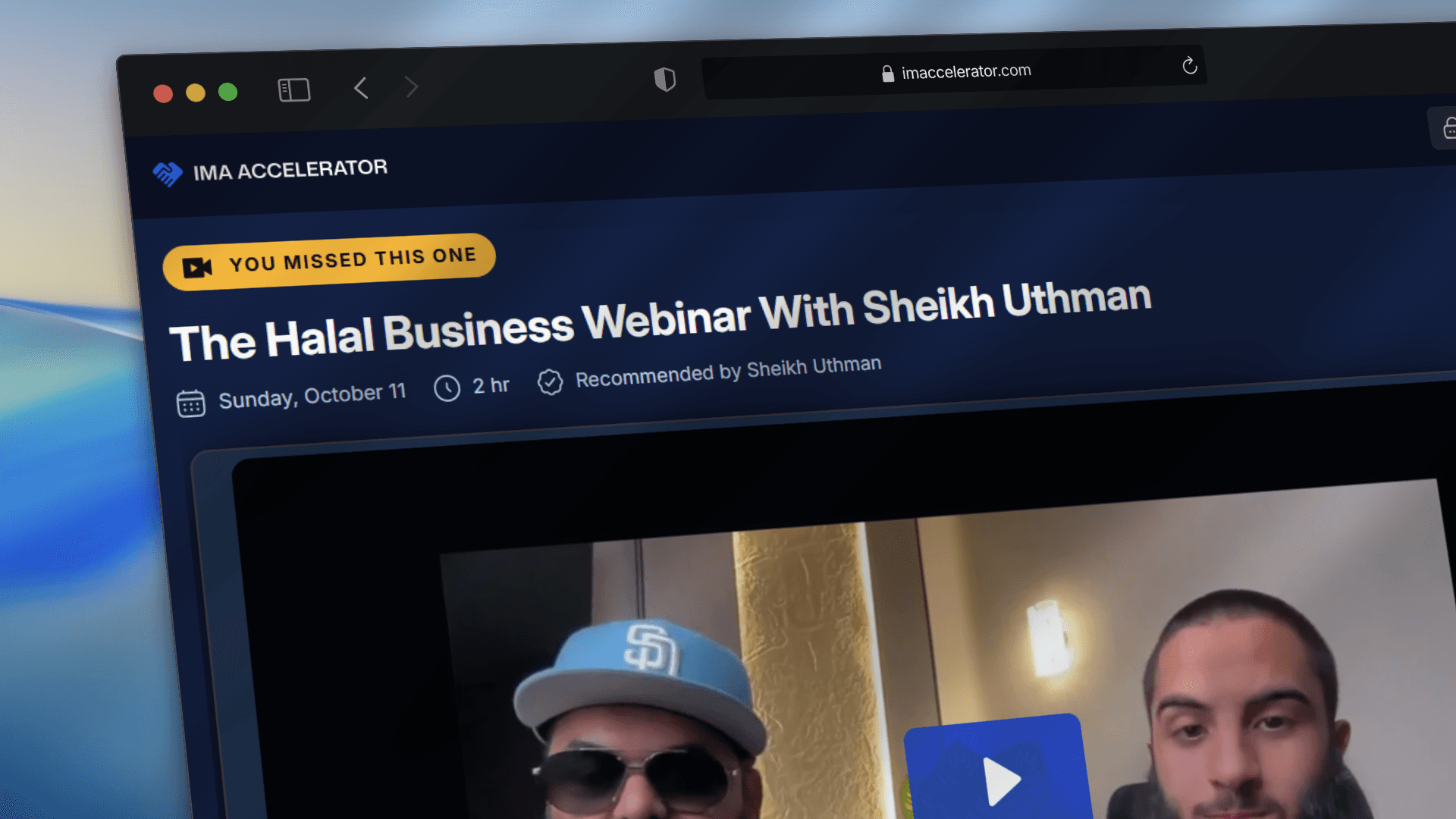Toggle the Safari sidebar button
Viewport: 1456px width, 819px height.
pos(294,90)
